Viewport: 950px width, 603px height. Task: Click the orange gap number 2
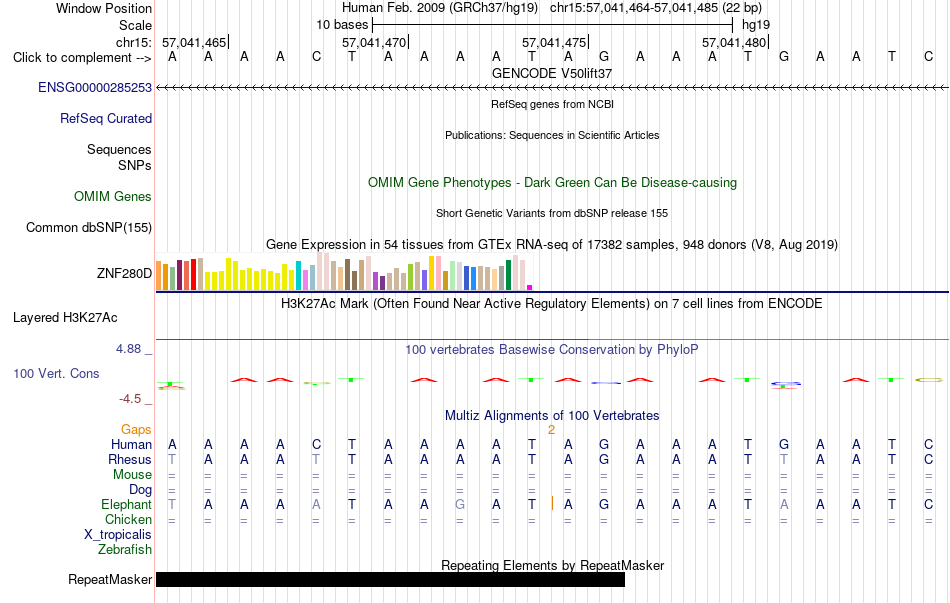click(551, 430)
